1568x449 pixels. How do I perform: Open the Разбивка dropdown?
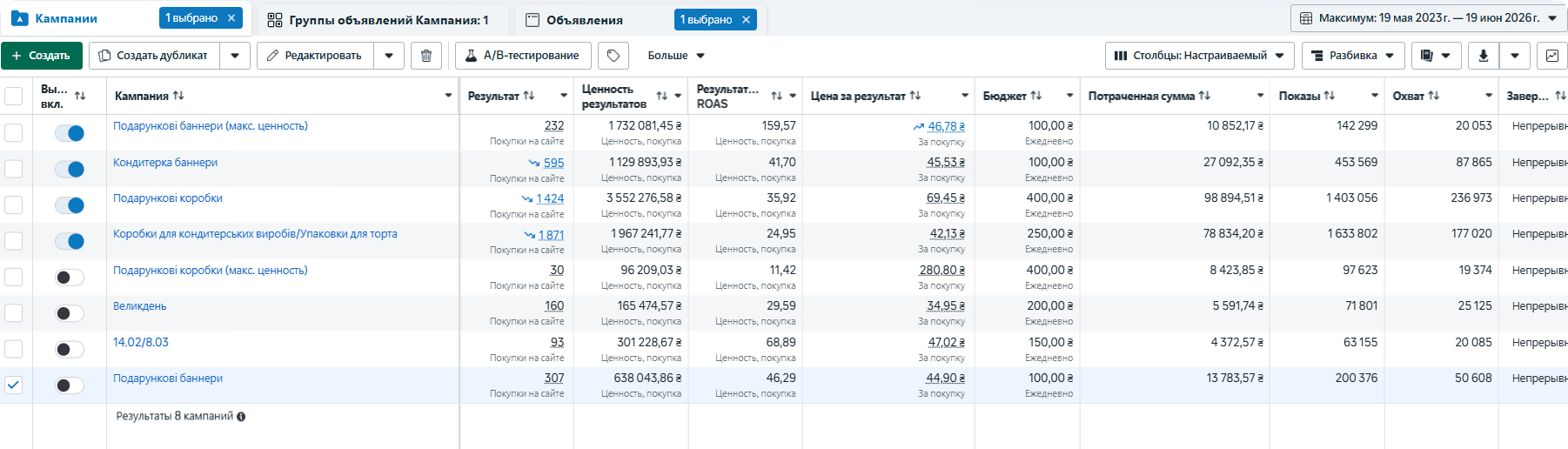point(1352,56)
